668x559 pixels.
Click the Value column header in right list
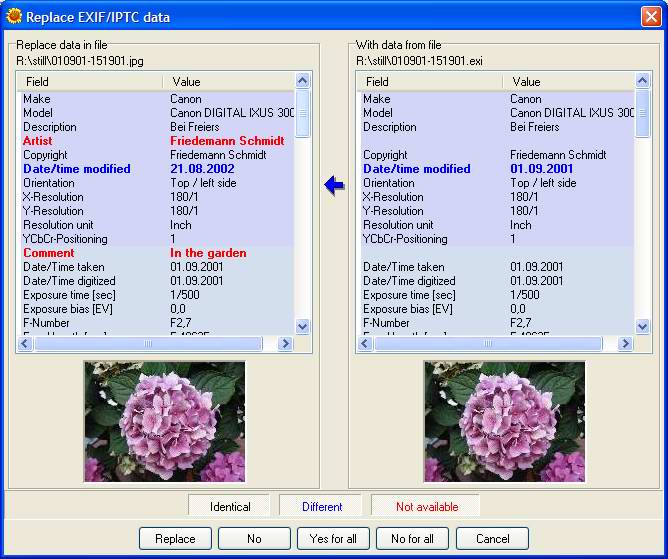click(x=565, y=82)
